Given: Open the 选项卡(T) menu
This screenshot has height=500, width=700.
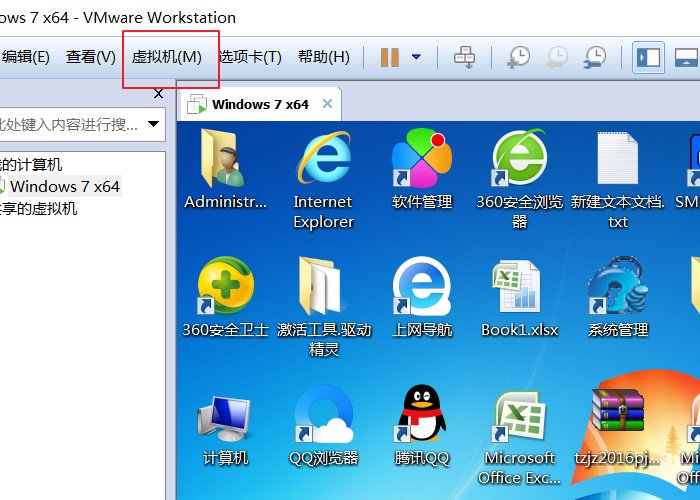Looking at the screenshot, I should tap(250, 57).
